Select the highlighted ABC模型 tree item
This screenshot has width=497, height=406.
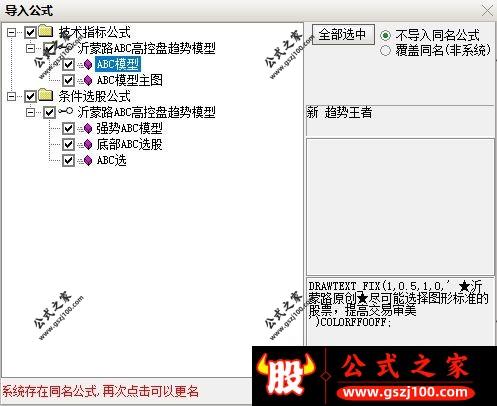click(118, 64)
